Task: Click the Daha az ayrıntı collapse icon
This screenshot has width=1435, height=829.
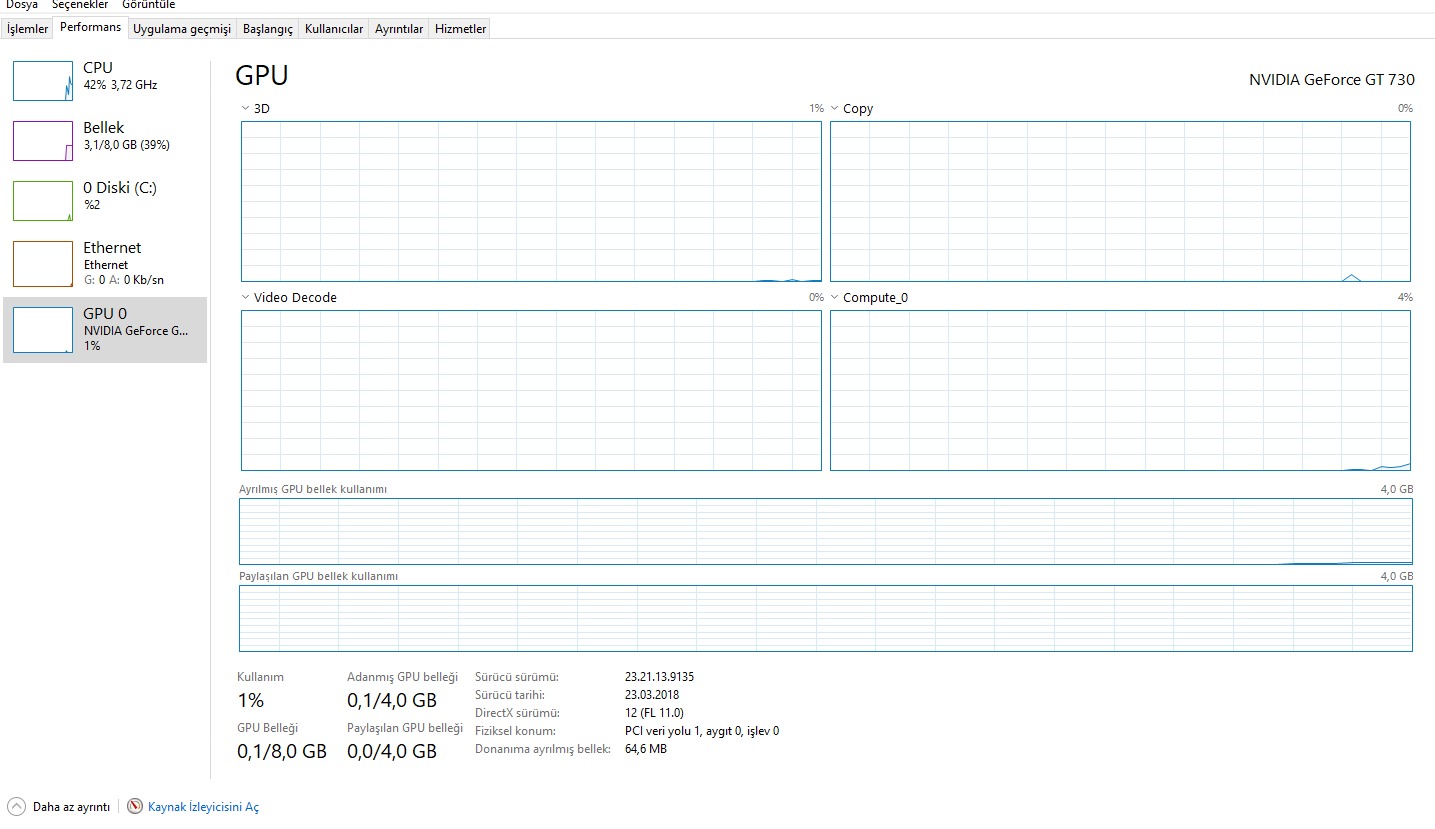Action: coord(17,806)
